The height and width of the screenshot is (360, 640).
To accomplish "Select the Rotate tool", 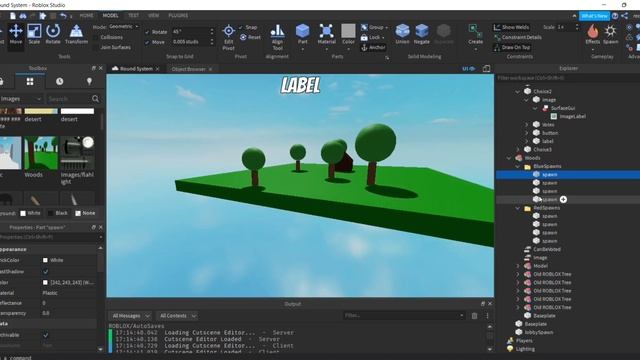I will tap(53, 34).
